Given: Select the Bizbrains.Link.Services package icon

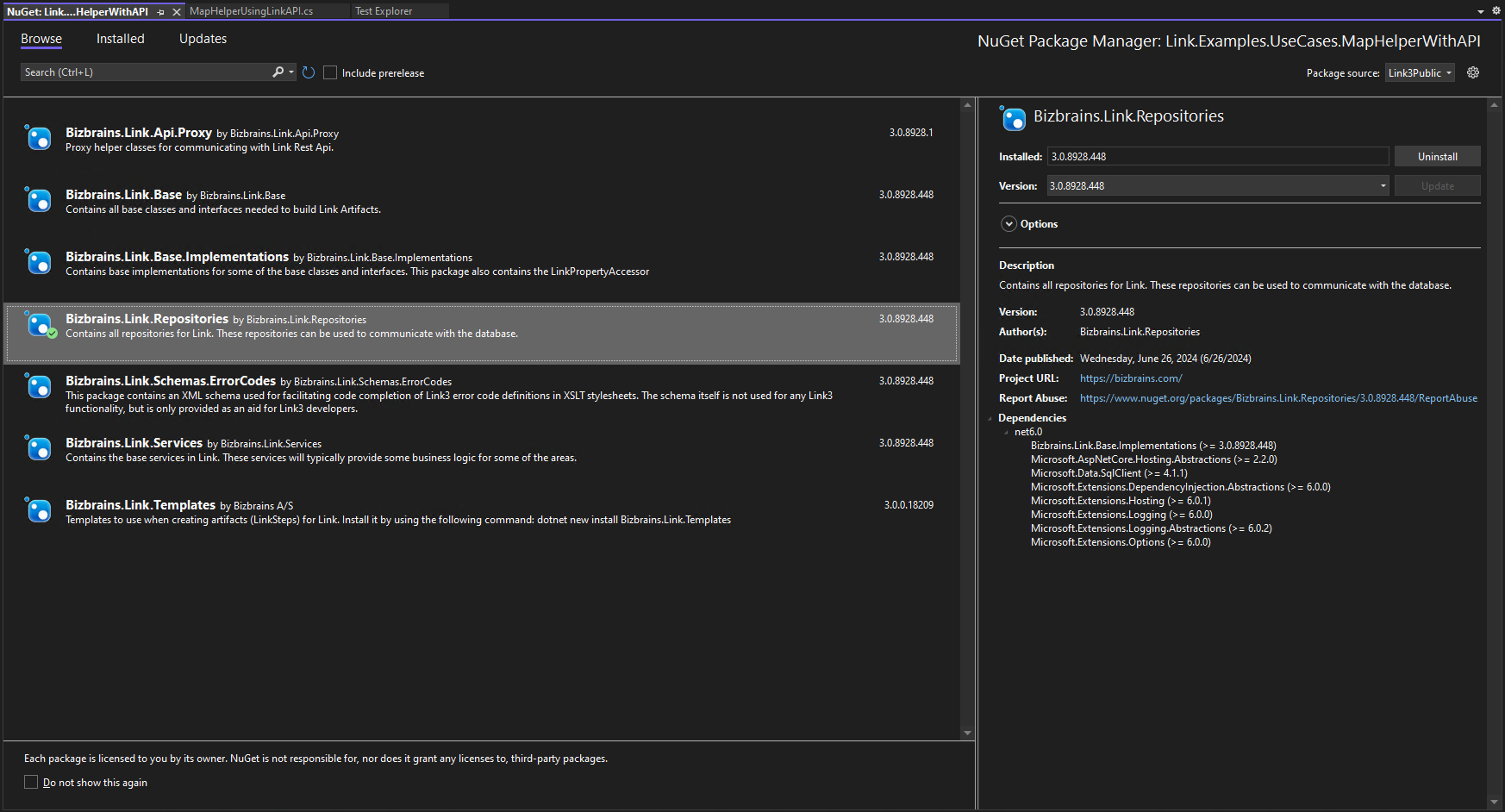Looking at the screenshot, I should click(39, 448).
